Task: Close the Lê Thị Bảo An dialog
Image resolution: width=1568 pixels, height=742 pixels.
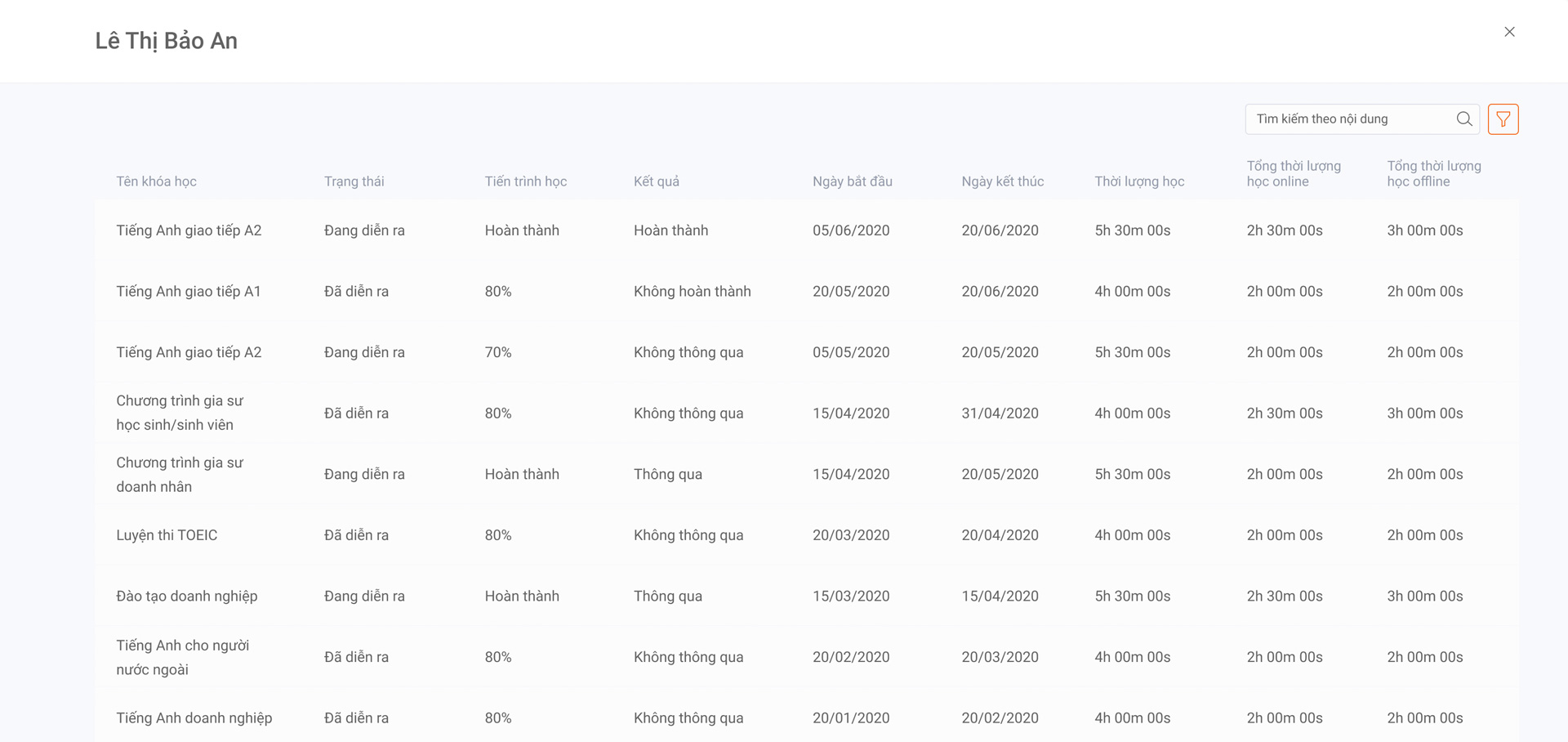Action: click(x=1509, y=32)
